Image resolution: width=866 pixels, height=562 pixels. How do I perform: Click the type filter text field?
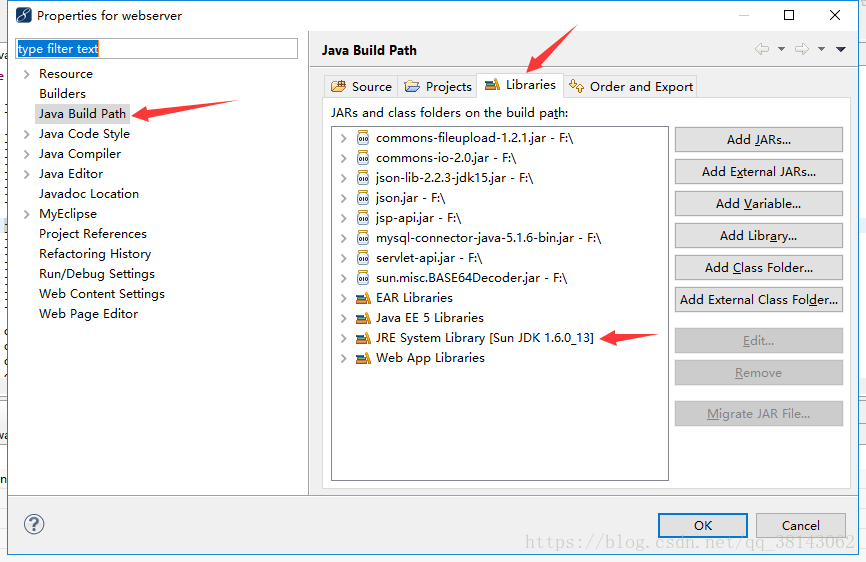157,49
